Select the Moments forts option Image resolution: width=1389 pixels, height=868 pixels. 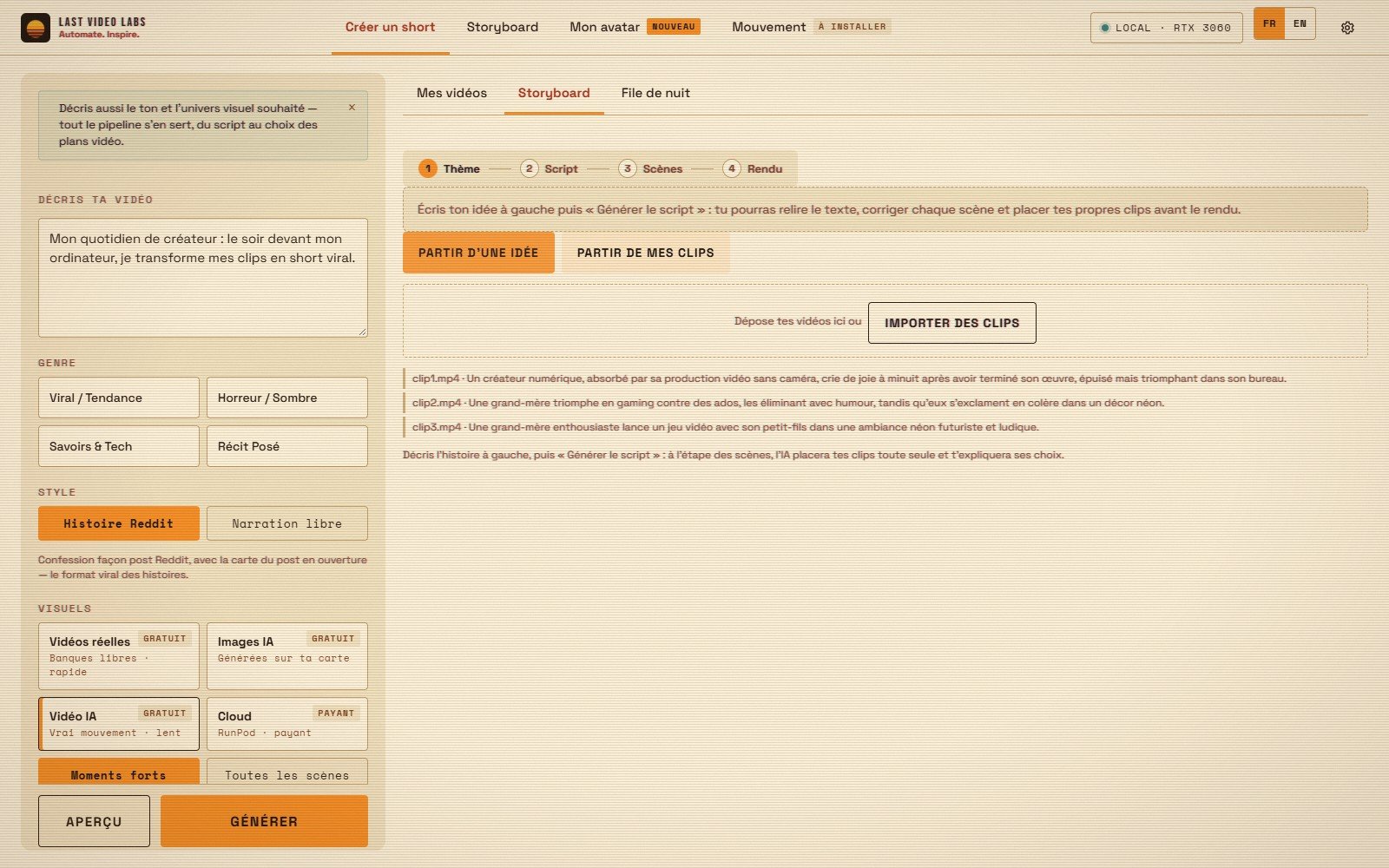(119, 773)
